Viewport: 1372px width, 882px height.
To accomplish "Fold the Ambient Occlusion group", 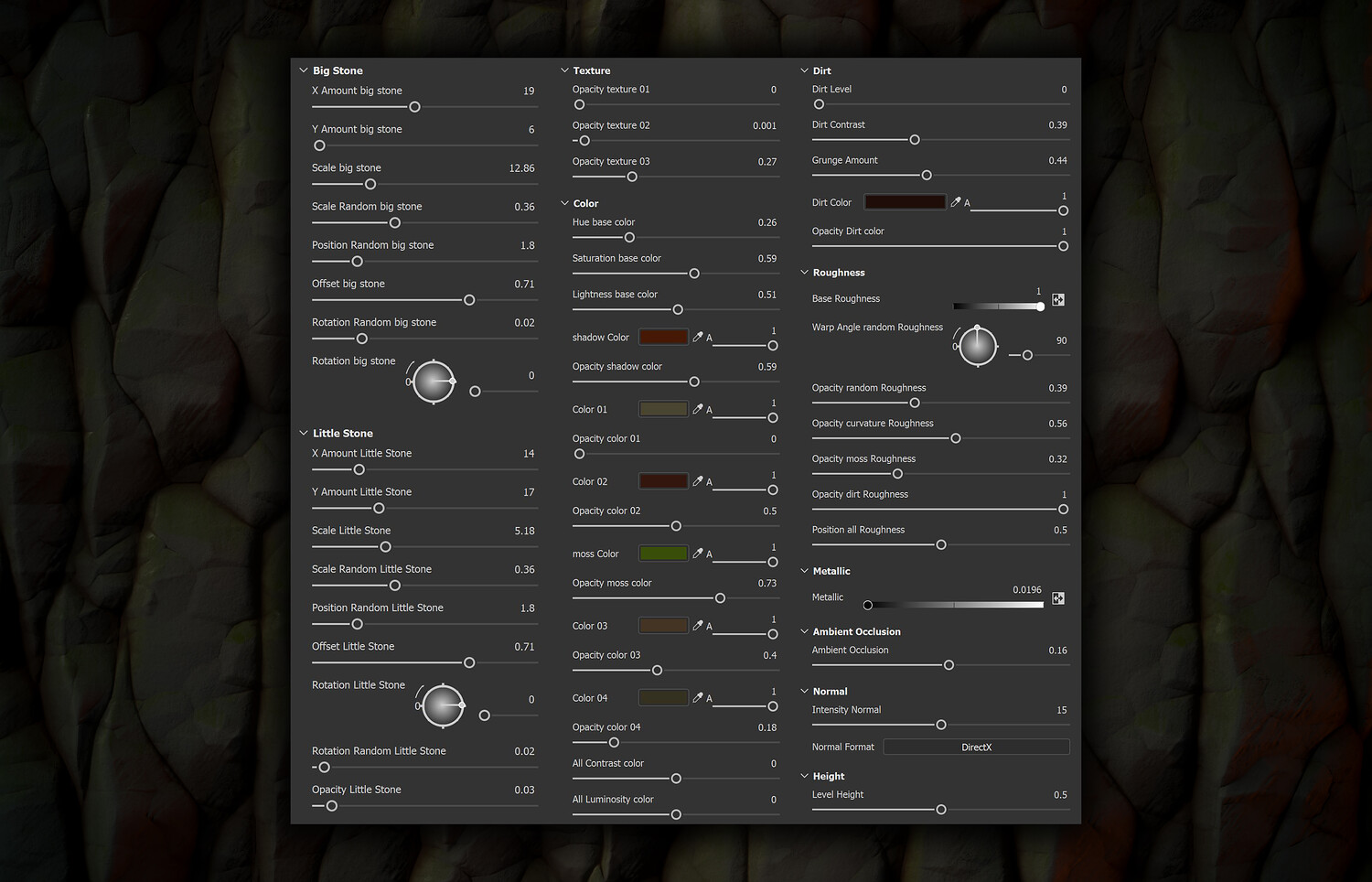I will (x=804, y=631).
